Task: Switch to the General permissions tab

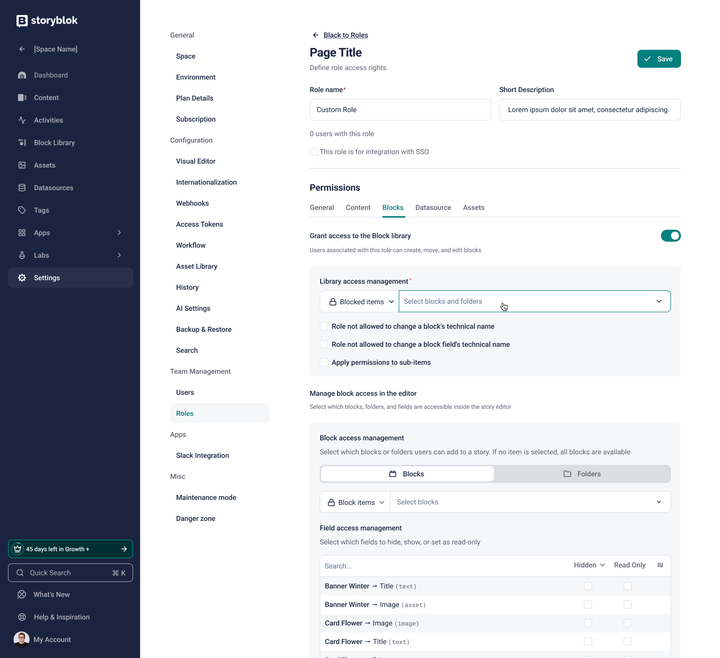Action: (x=322, y=208)
